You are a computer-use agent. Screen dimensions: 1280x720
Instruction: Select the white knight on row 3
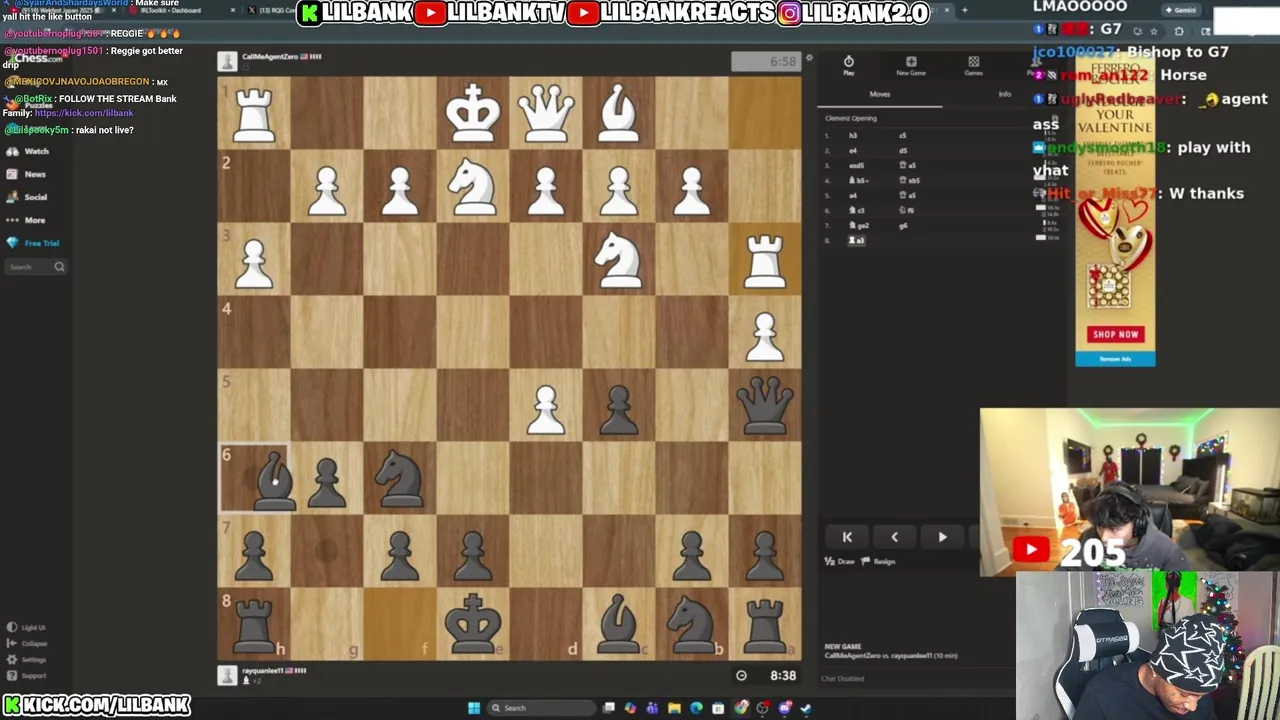tap(619, 259)
